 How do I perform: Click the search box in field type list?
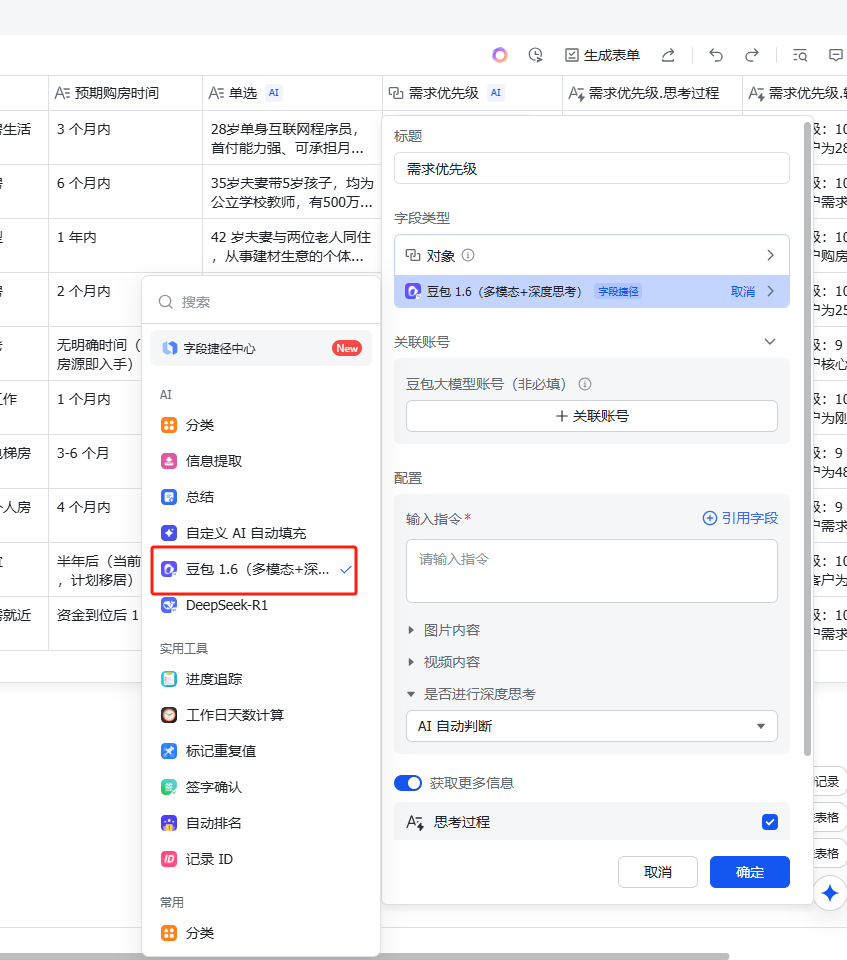[261, 302]
